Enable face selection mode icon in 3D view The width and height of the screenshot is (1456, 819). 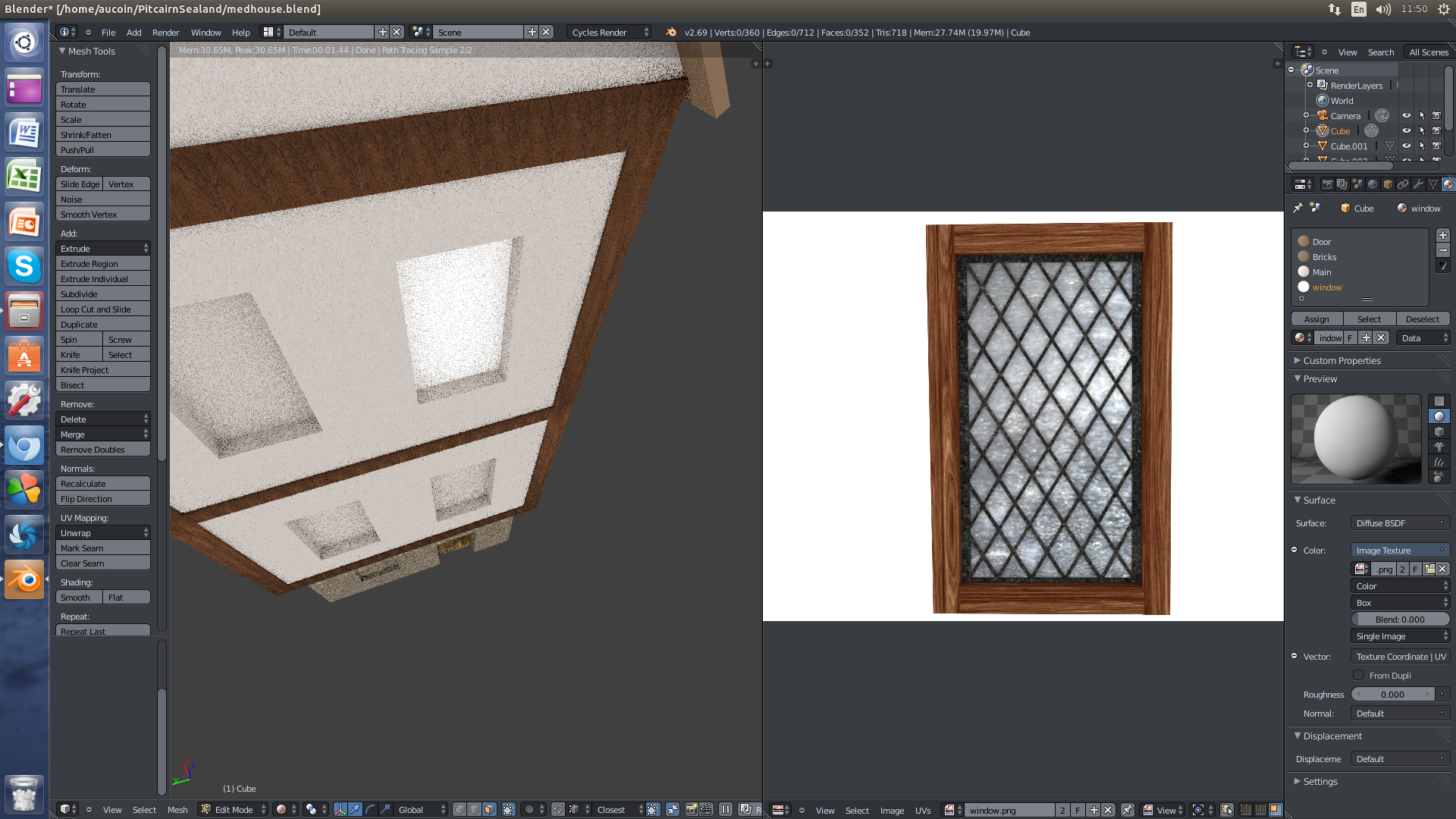click(489, 809)
